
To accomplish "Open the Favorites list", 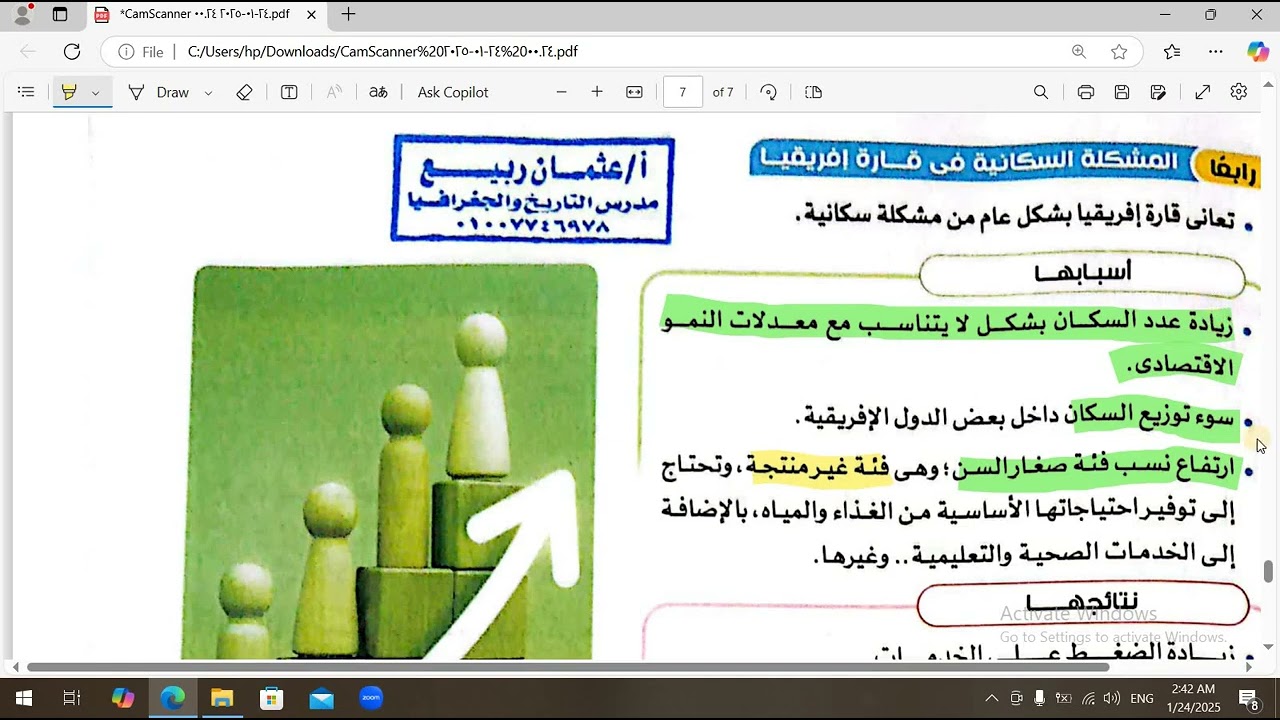I will point(1172,51).
